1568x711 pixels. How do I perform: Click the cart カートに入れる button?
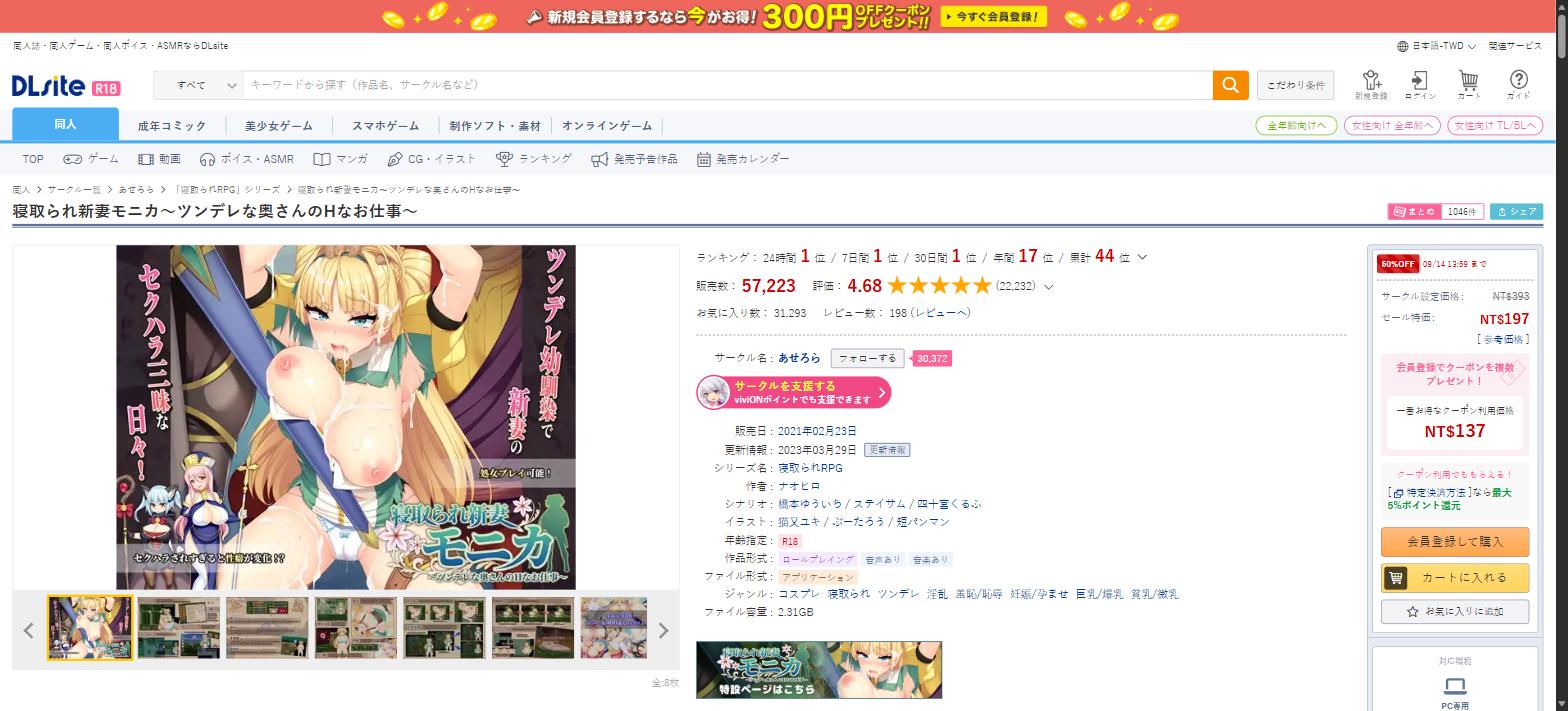click(x=1455, y=577)
